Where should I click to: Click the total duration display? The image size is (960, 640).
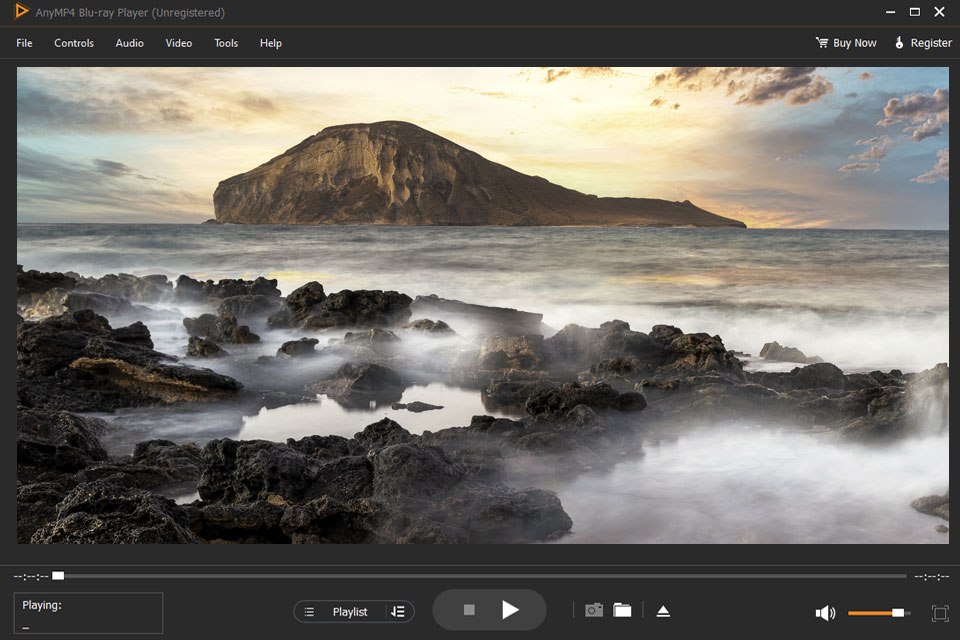click(x=931, y=576)
